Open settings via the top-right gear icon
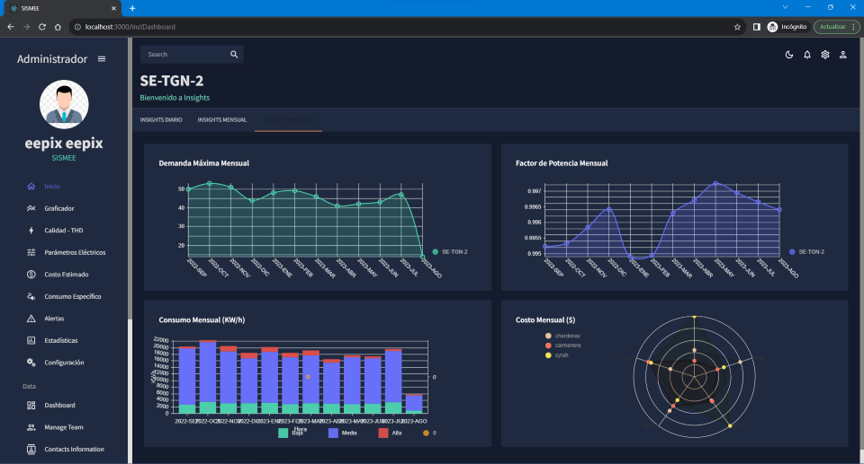 tap(825, 55)
